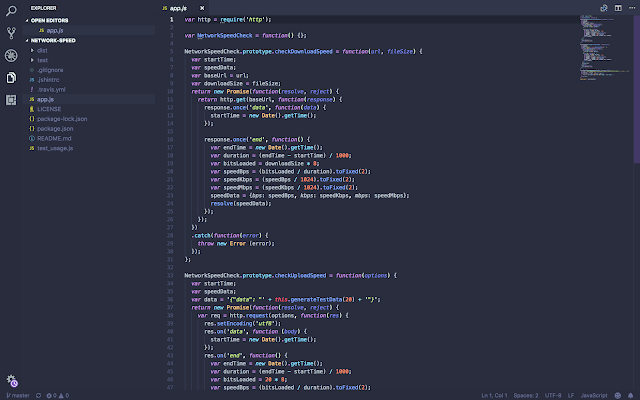Open the .travis.yml file
Screen dimensions: 640x400
89,89
